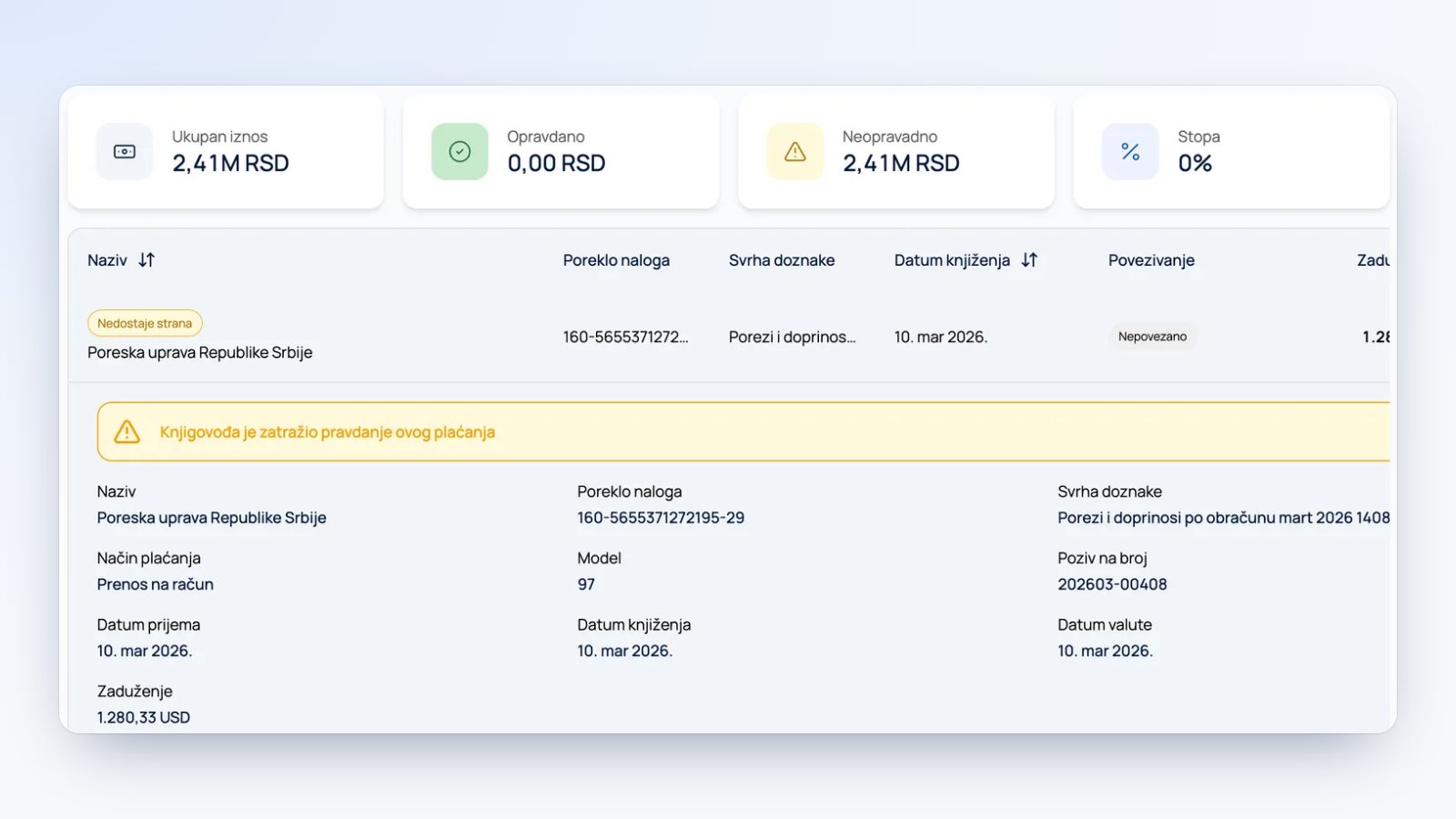This screenshot has height=819, width=1456.
Task: Click the Poreklo naloga column header
Action: (616, 260)
